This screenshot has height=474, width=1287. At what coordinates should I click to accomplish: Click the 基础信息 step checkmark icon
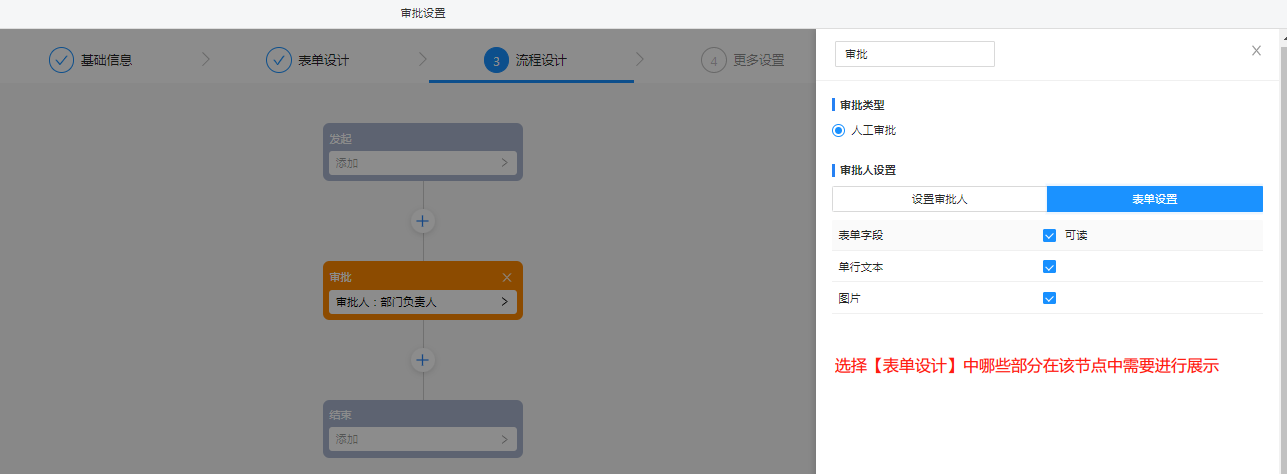(62, 60)
